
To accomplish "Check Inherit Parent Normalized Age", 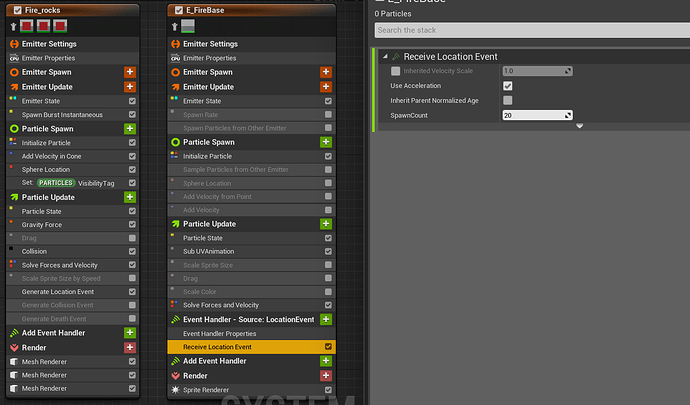I will (507, 100).
